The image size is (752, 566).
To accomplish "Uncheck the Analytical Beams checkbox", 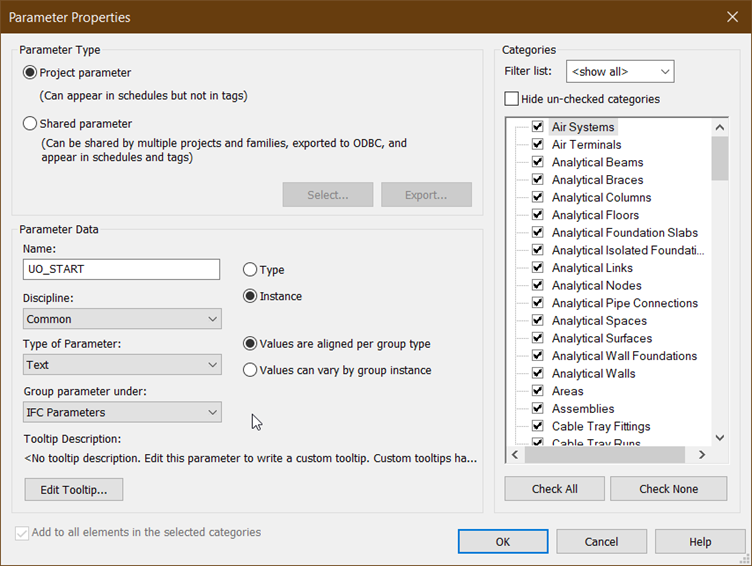I will click(x=538, y=163).
